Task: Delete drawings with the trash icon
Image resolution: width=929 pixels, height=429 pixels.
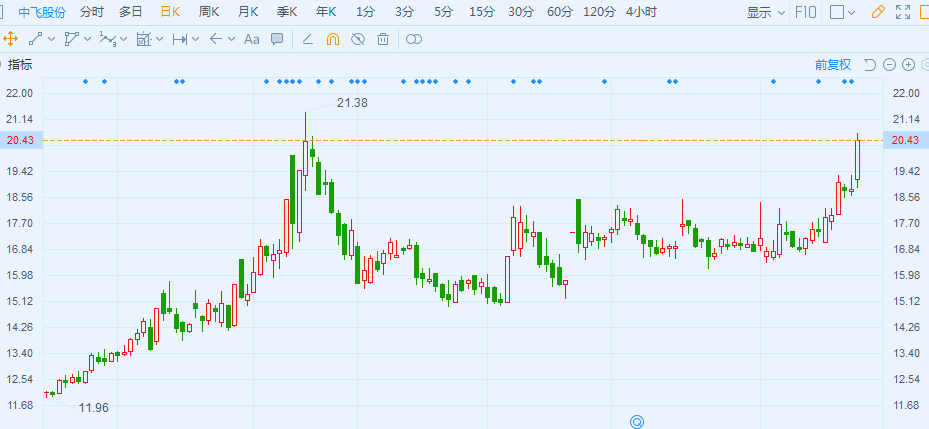Action: click(x=383, y=40)
